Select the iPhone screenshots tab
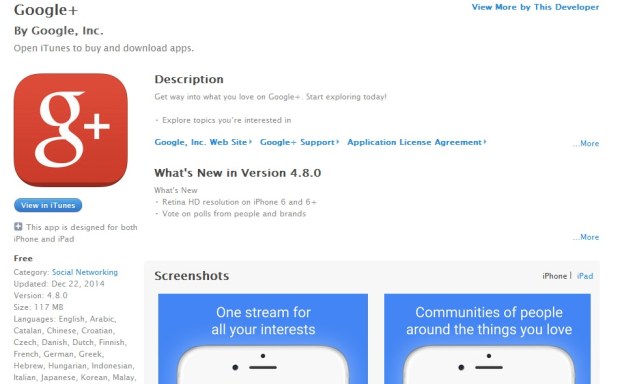Image resolution: width=620 pixels, height=384 pixels. (x=554, y=276)
